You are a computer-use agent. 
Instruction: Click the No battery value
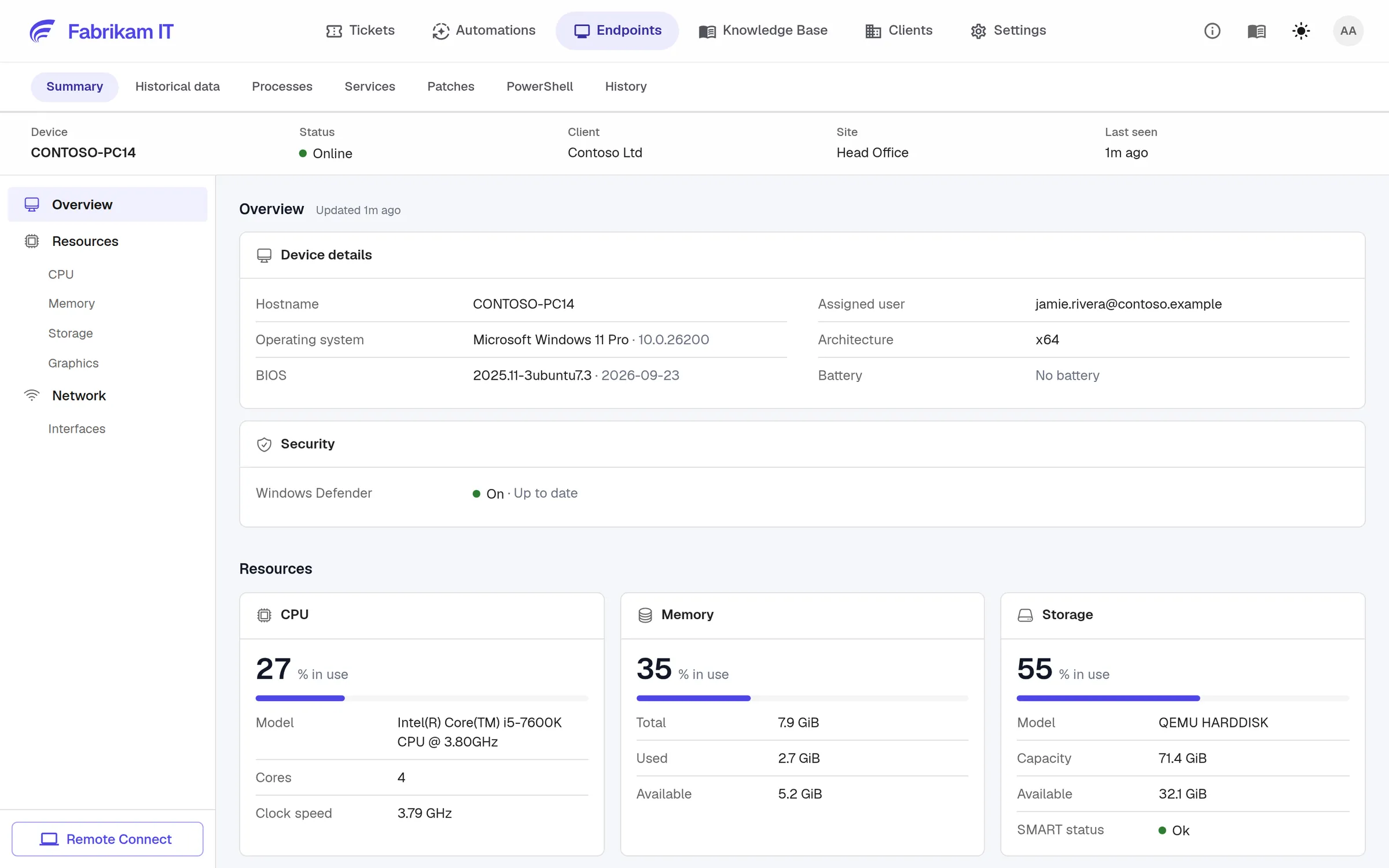click(1067, 376)
